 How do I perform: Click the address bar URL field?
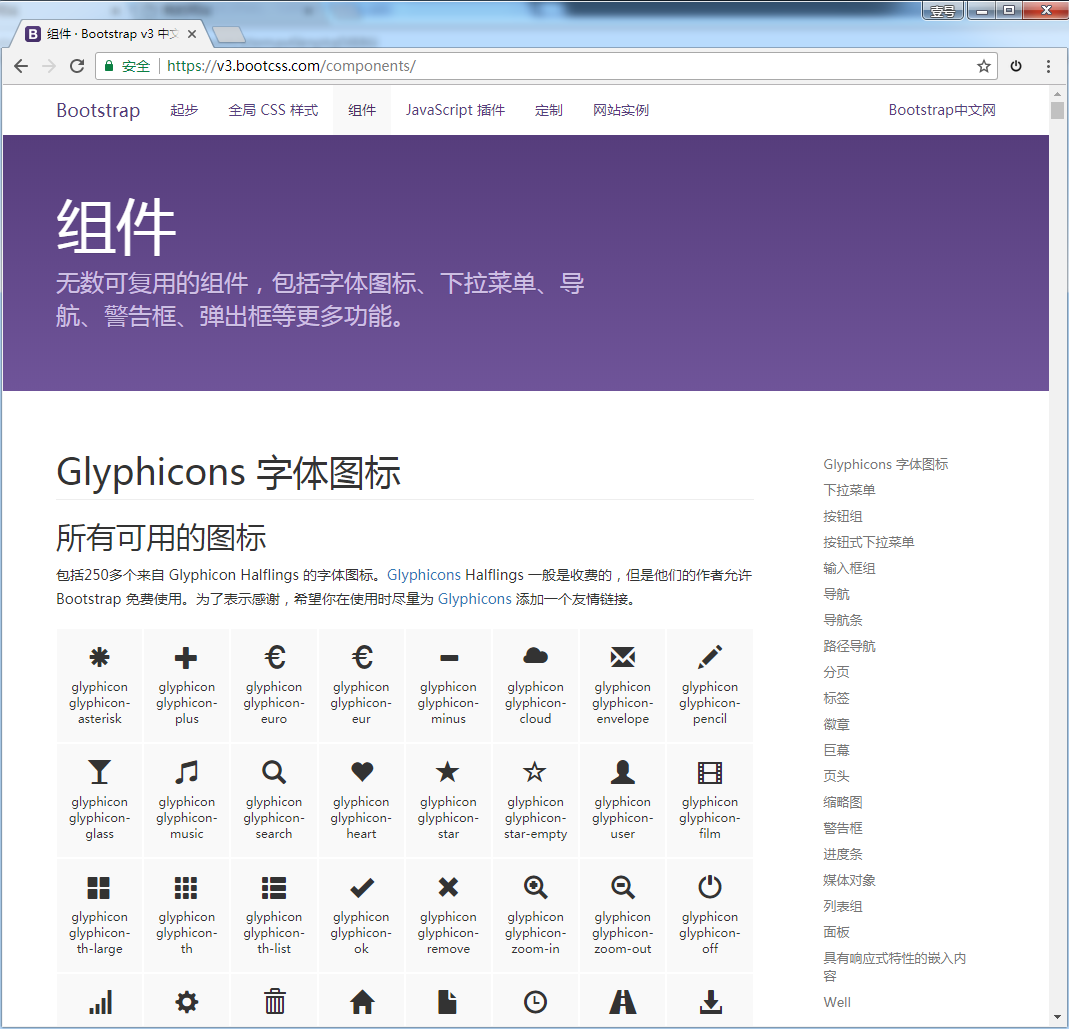(x=545, y=66)
